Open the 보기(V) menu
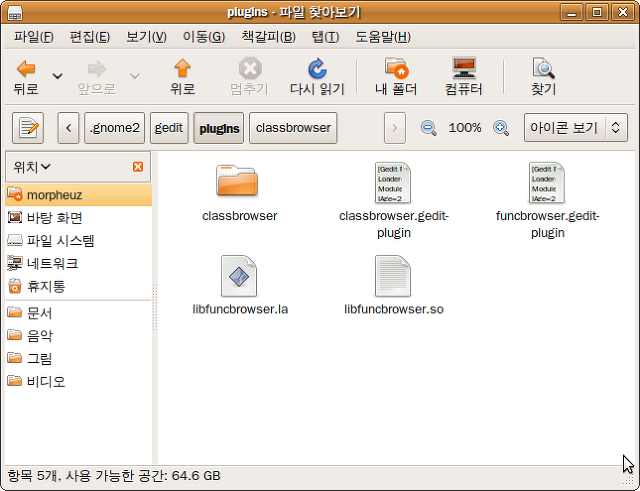 tap(147, 37)
